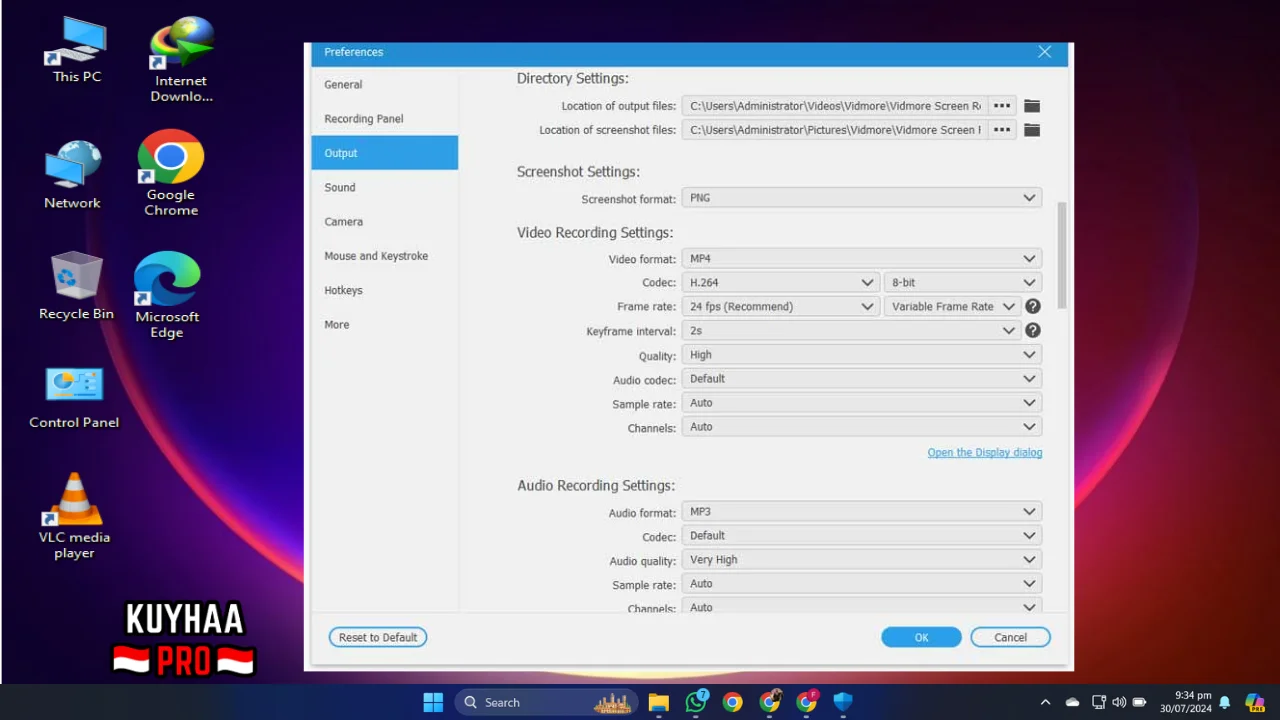Screen dimensions: 1280x720
Task: Browse screenshot files location with ellipsis button
Action: 1002,130
